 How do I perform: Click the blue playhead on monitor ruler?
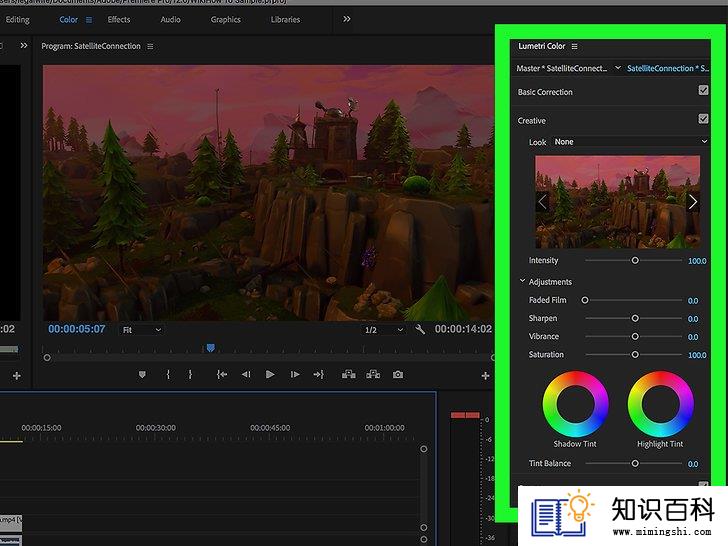click(210, 348)
